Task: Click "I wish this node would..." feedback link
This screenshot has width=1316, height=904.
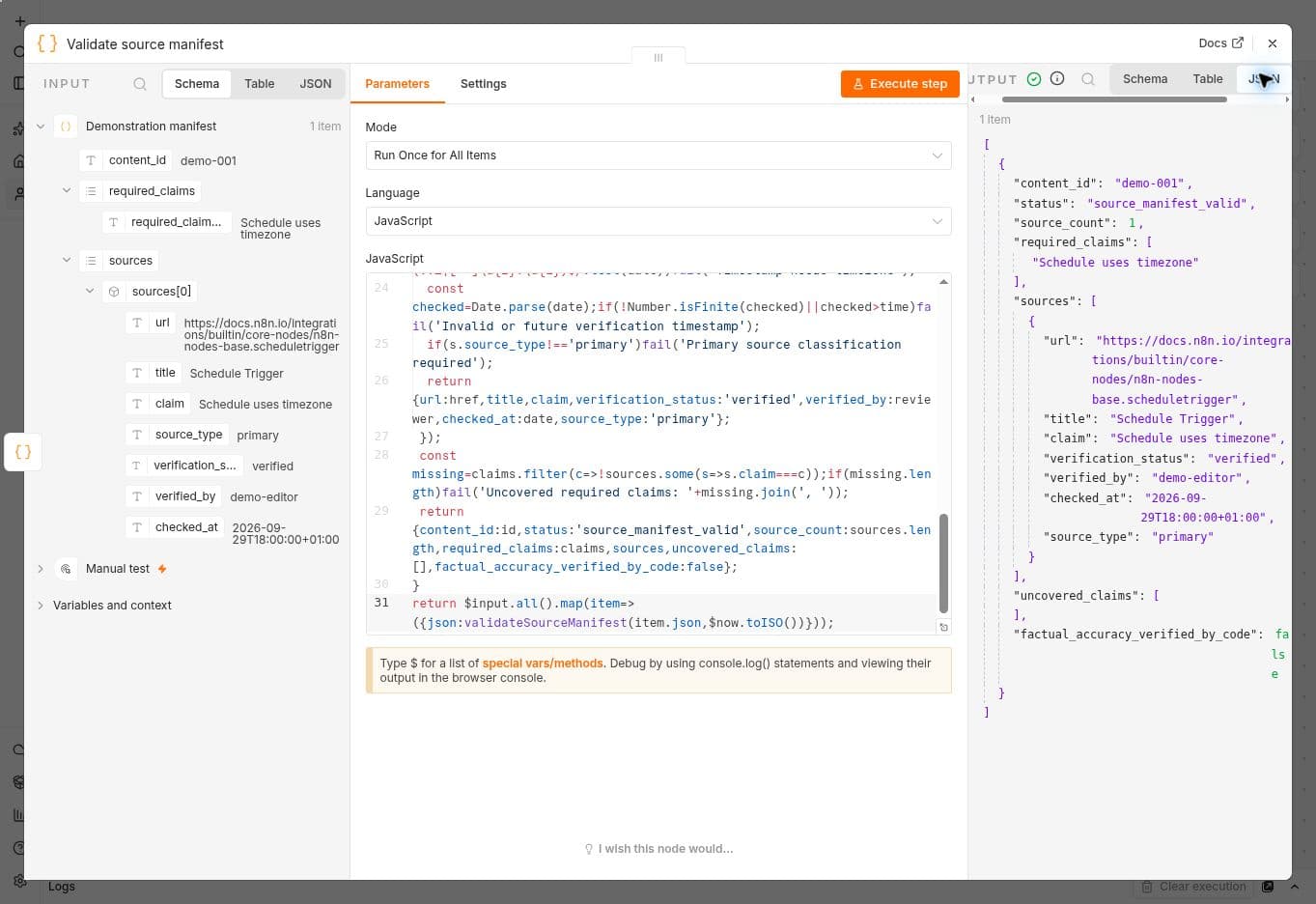Action: tap(658, 849)
